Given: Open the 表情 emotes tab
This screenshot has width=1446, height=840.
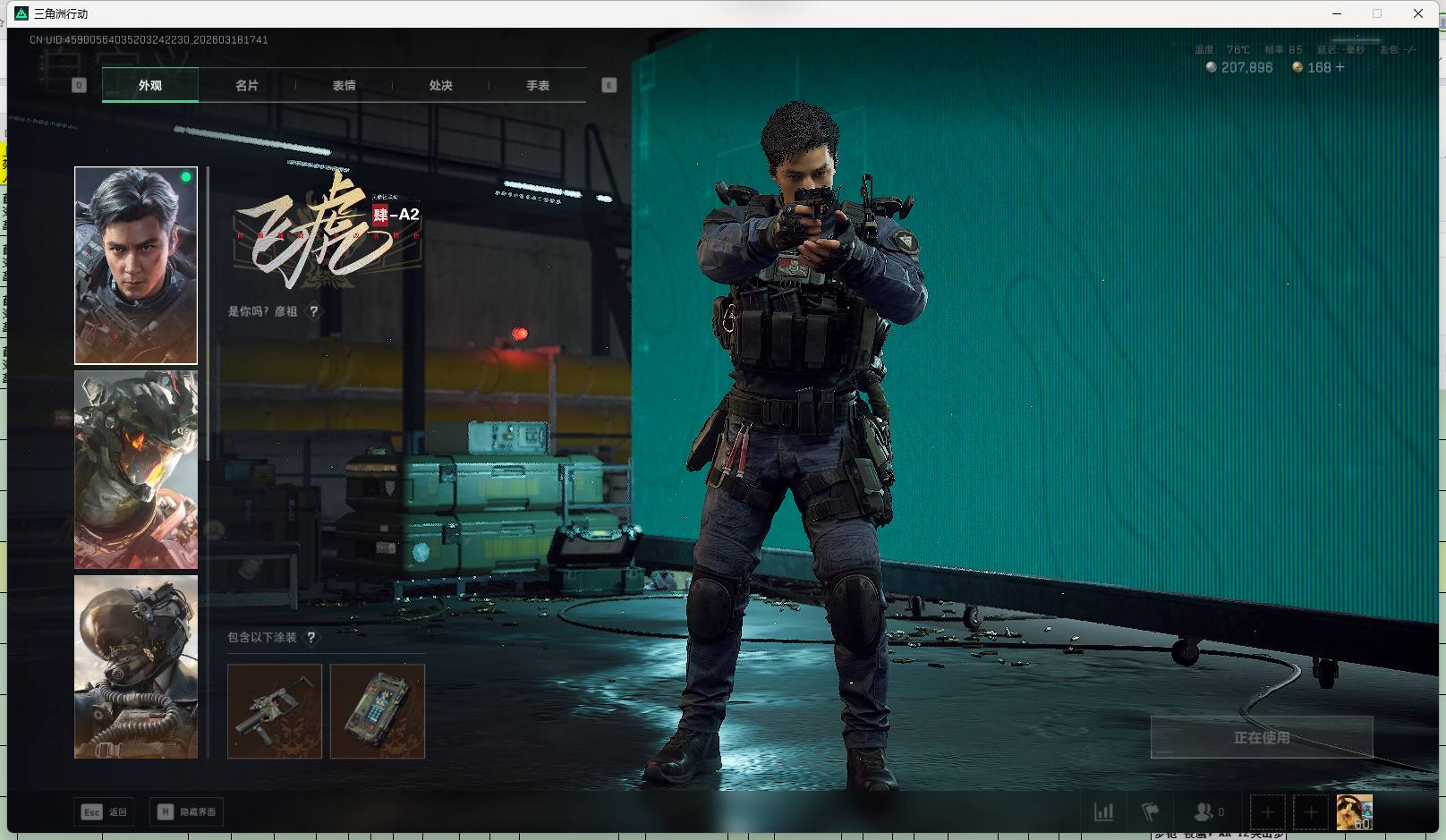Looking at the screenshot, I should point(344,85).
